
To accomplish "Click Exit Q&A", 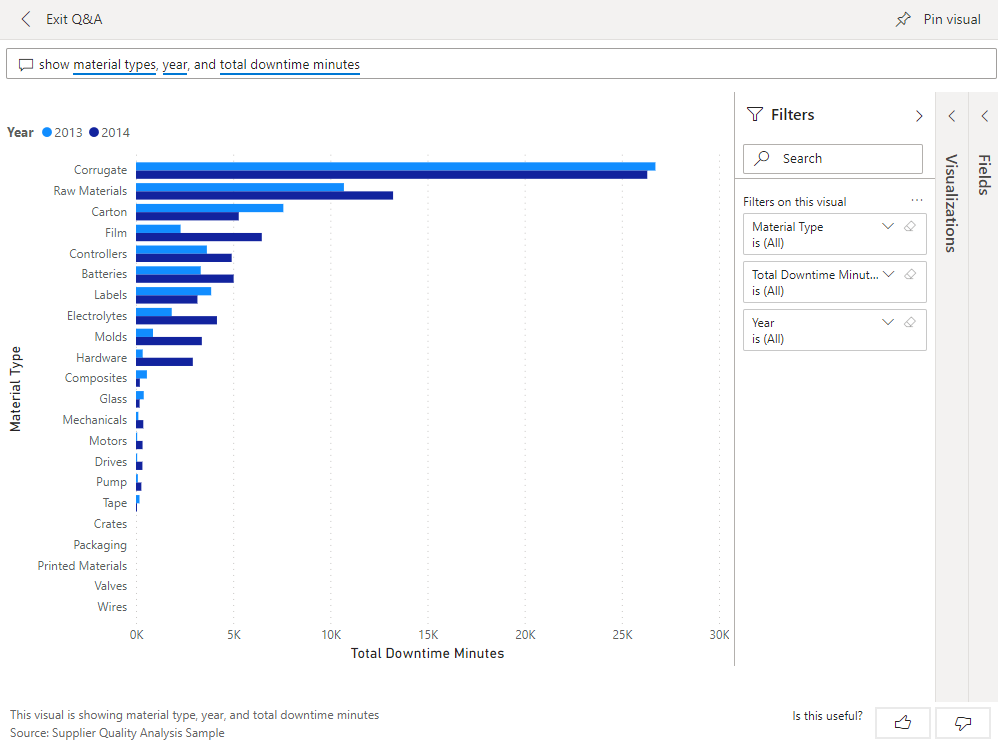I will pos(76,19).
